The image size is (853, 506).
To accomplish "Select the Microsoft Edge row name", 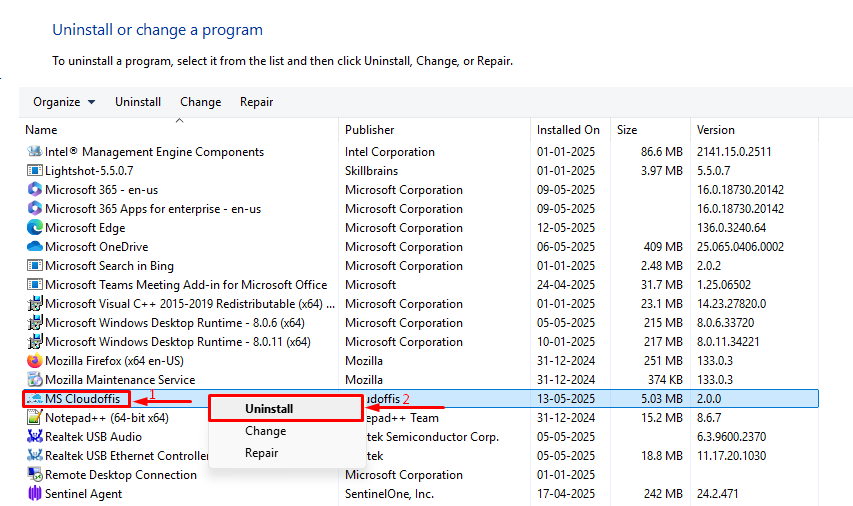I will pos(85,228).
